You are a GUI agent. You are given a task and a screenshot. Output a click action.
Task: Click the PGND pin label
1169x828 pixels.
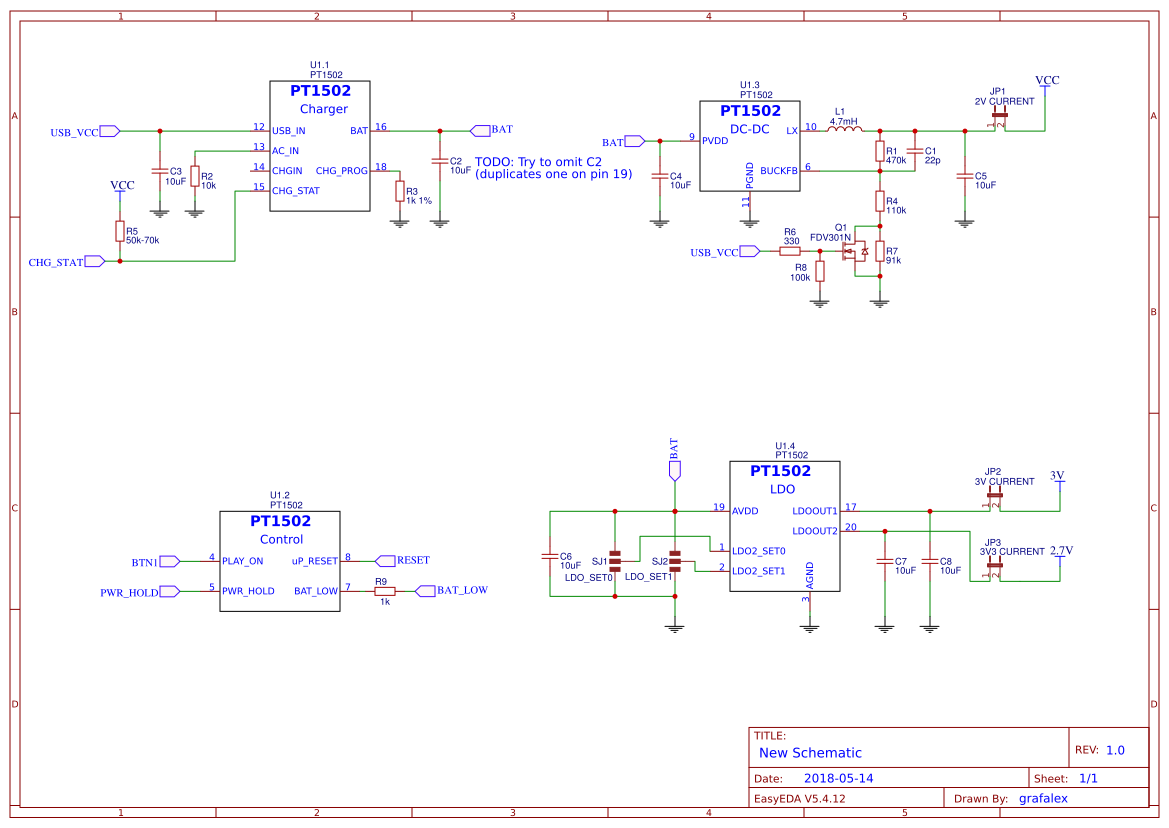click(x=749, y=176)
